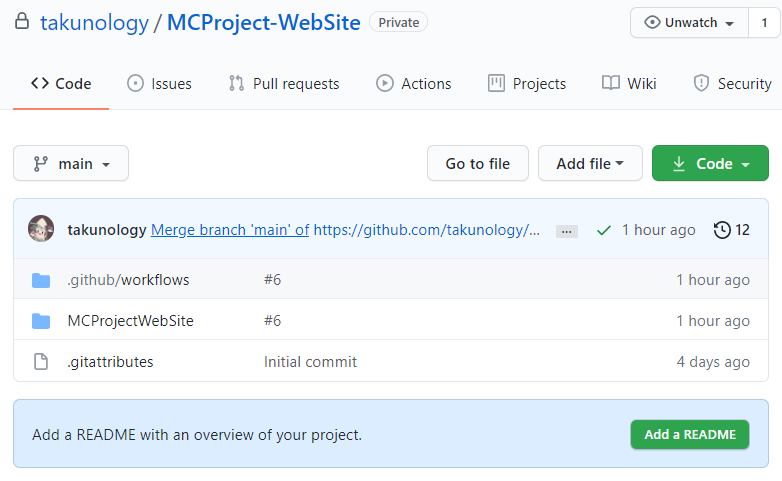Open the commit history clock icon
Image resolution: width=782 pixels, height=481 pixels.
pyautogui.click(x=722, y=230)
